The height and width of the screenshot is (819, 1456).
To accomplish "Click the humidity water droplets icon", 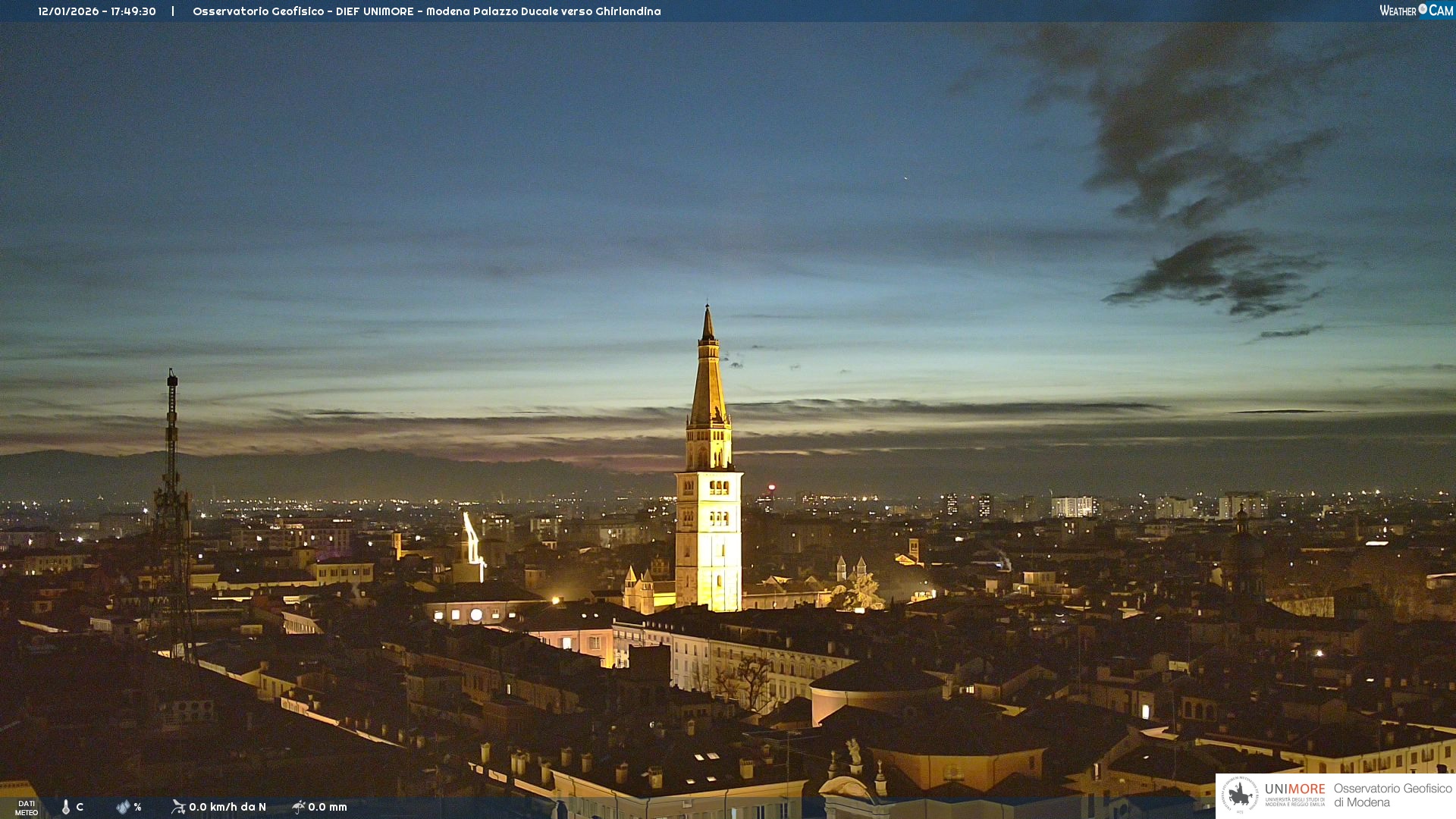I will [123, 807].
